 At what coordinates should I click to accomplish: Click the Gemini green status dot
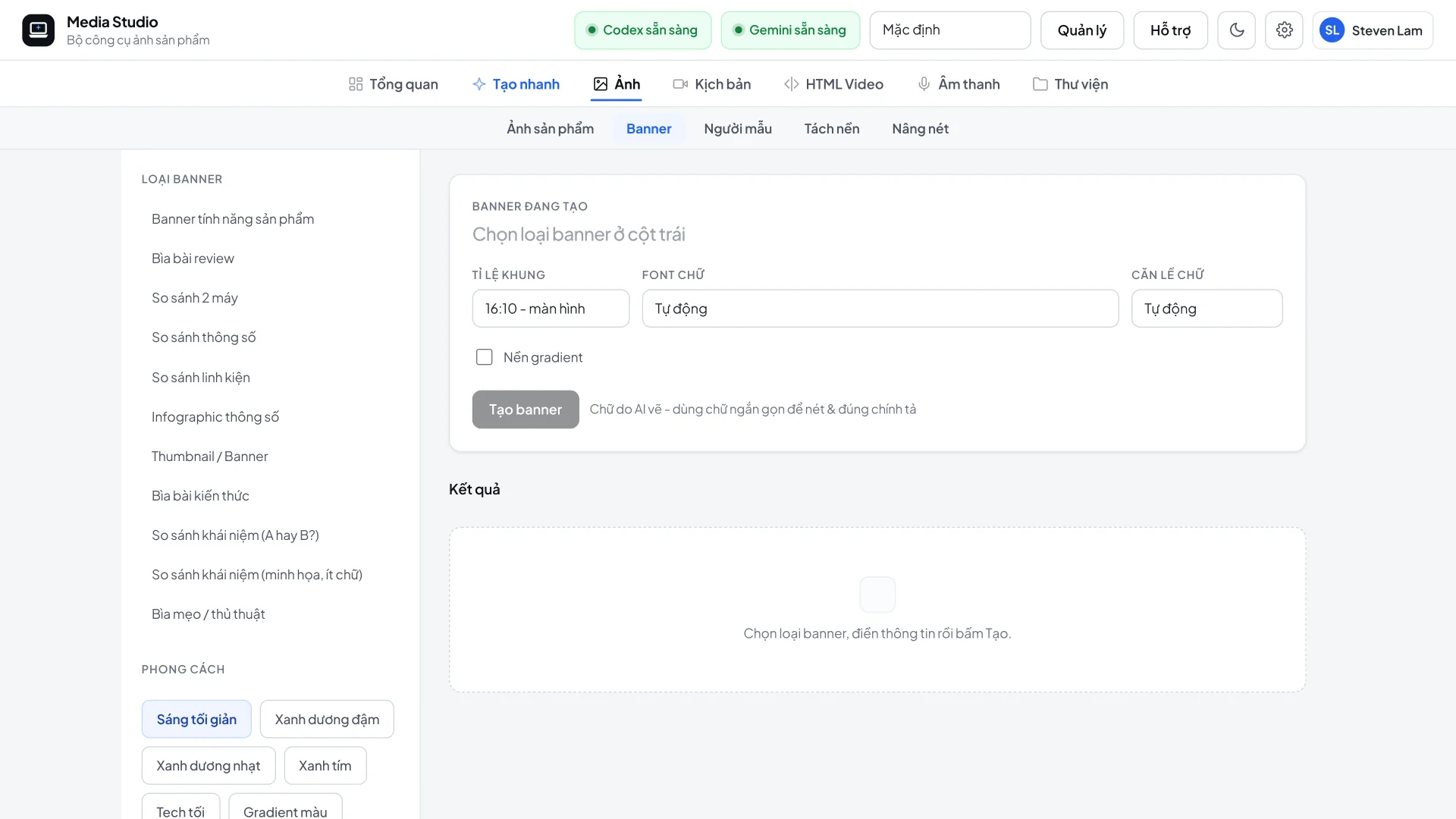pyautogui.click(x=739, y=30)
